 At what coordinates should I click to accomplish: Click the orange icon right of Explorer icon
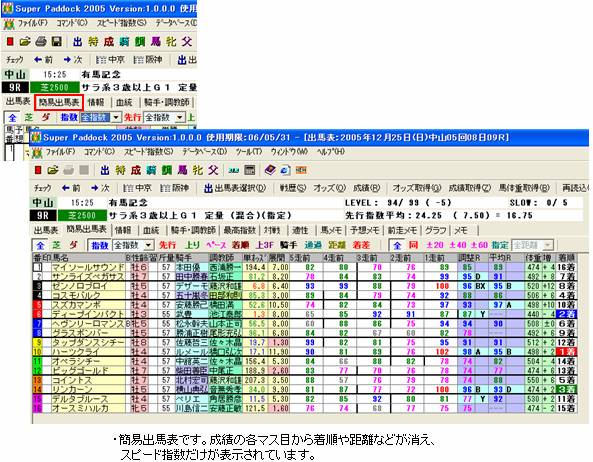tap(301, 171)
